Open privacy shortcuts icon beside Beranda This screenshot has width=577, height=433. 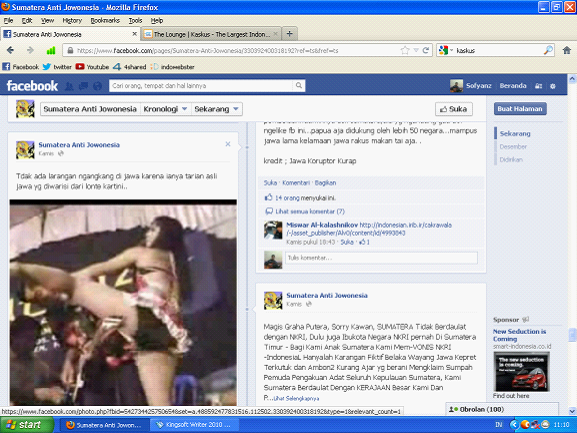coord(538,86)
